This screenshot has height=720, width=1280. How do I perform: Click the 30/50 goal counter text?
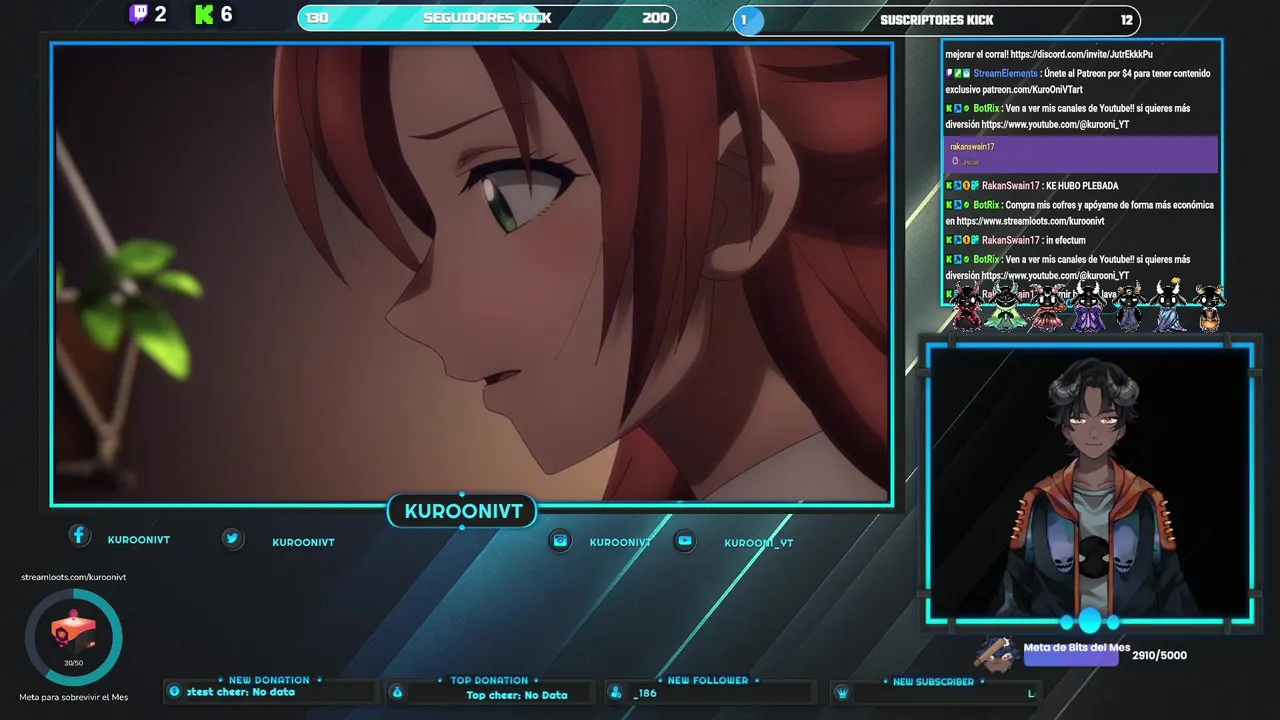[74, 663]
